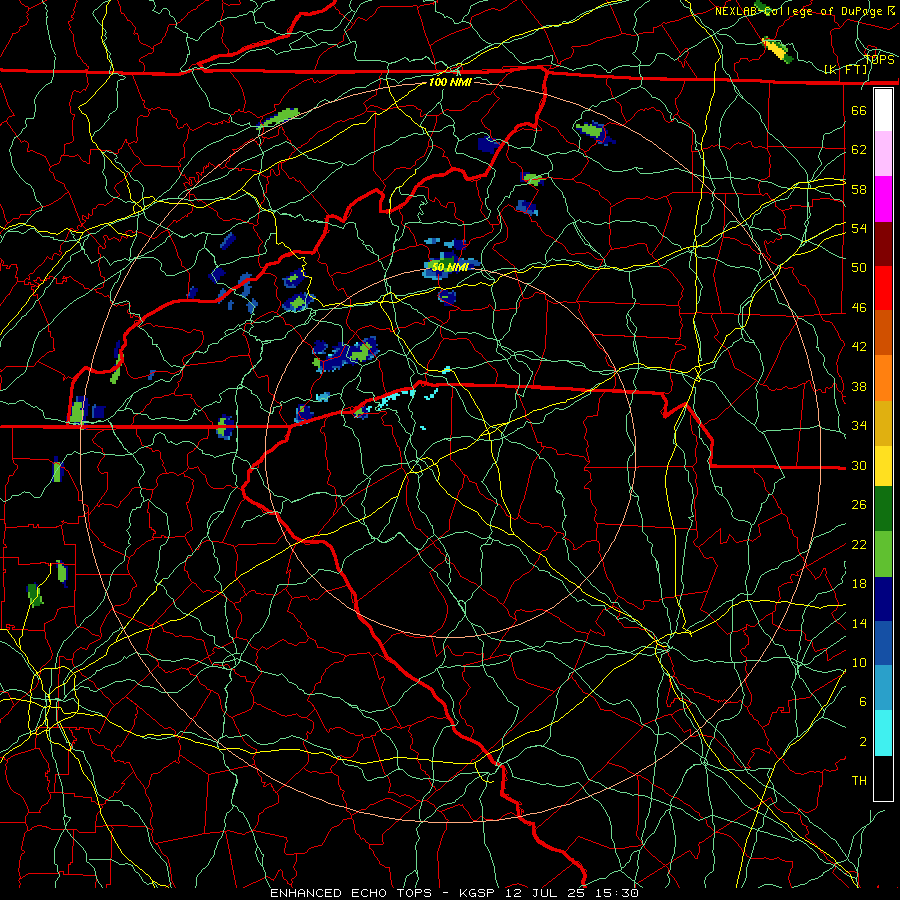Click the TOPS legend heading

879,60
